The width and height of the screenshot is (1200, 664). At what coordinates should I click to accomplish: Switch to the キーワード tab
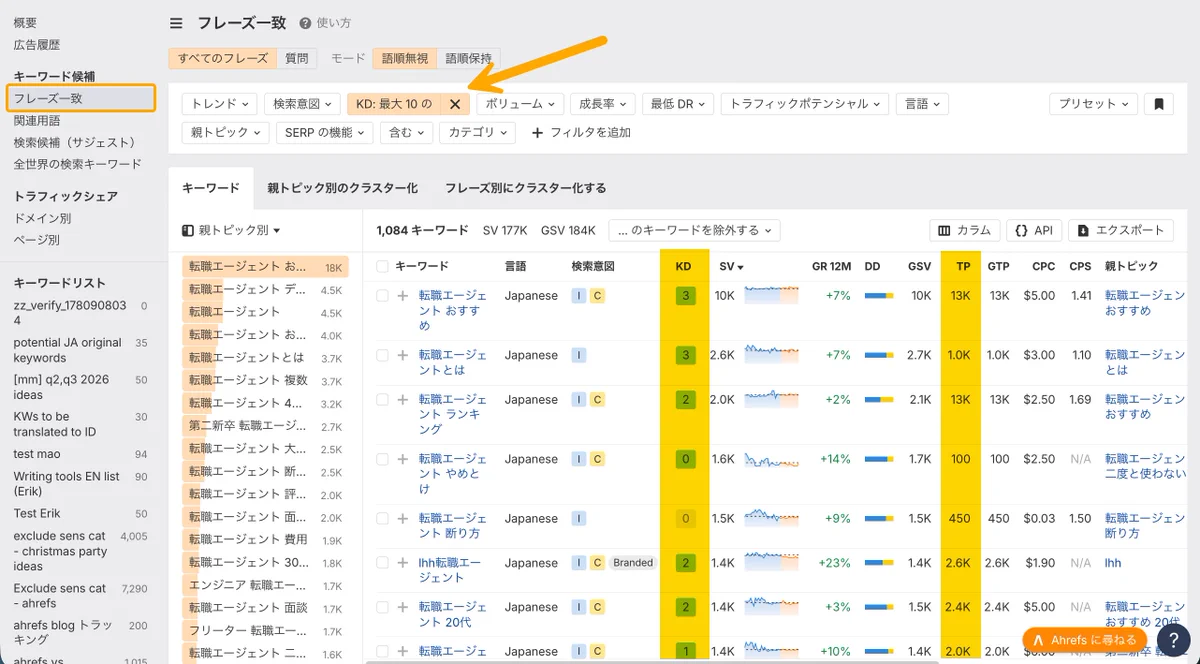[x=210, y=188]
